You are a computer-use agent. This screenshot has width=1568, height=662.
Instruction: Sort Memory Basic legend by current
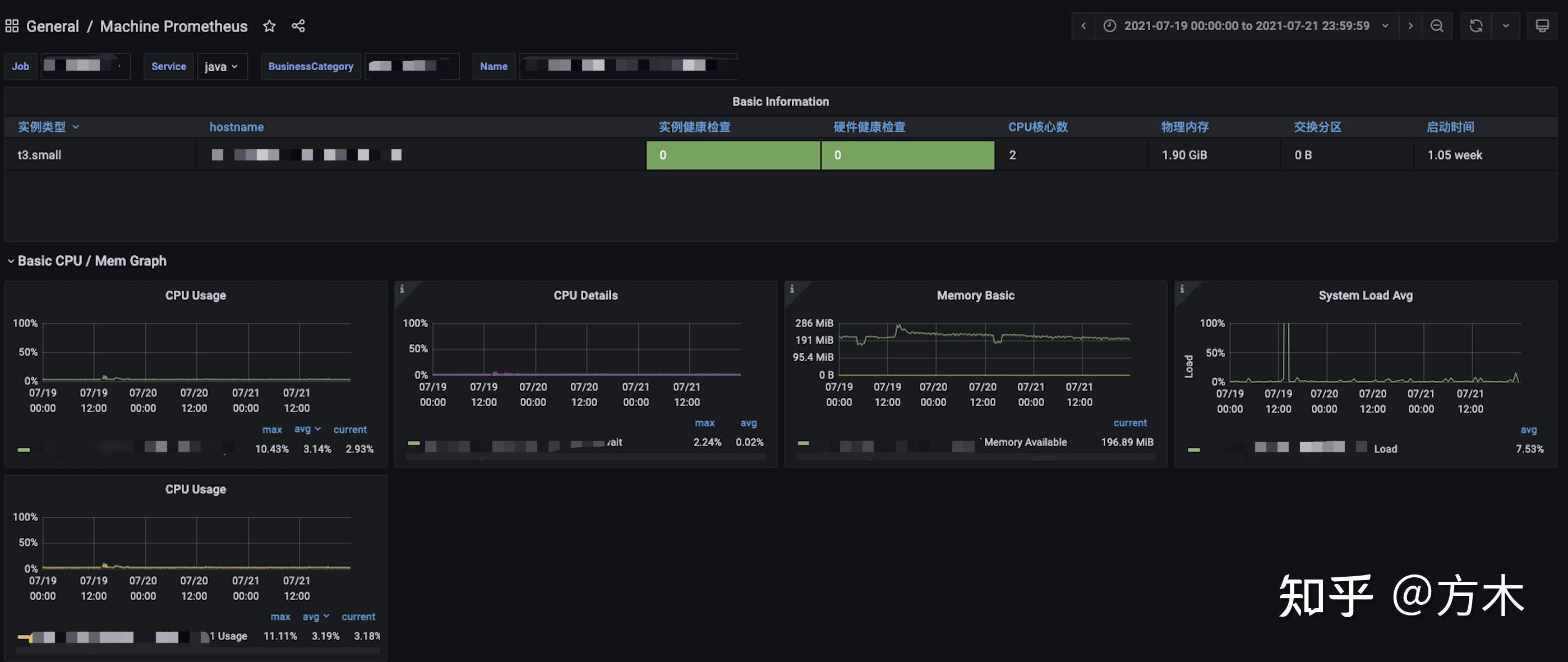click(x=1131, y=422)
